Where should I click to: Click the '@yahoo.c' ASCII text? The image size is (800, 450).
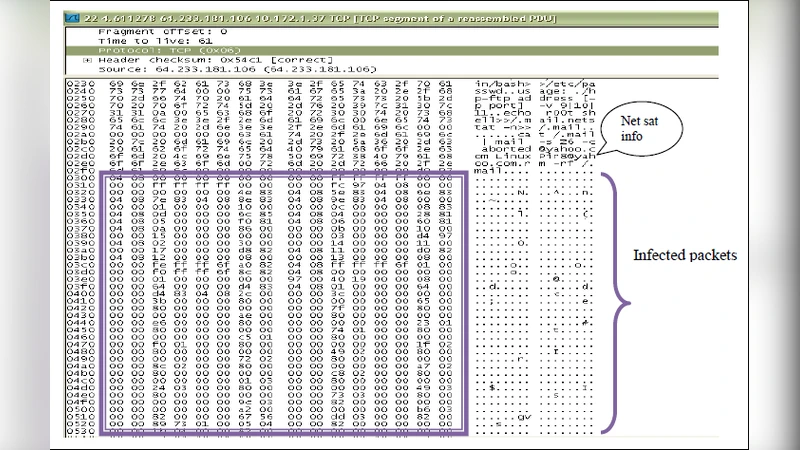[x=568, y=148]
